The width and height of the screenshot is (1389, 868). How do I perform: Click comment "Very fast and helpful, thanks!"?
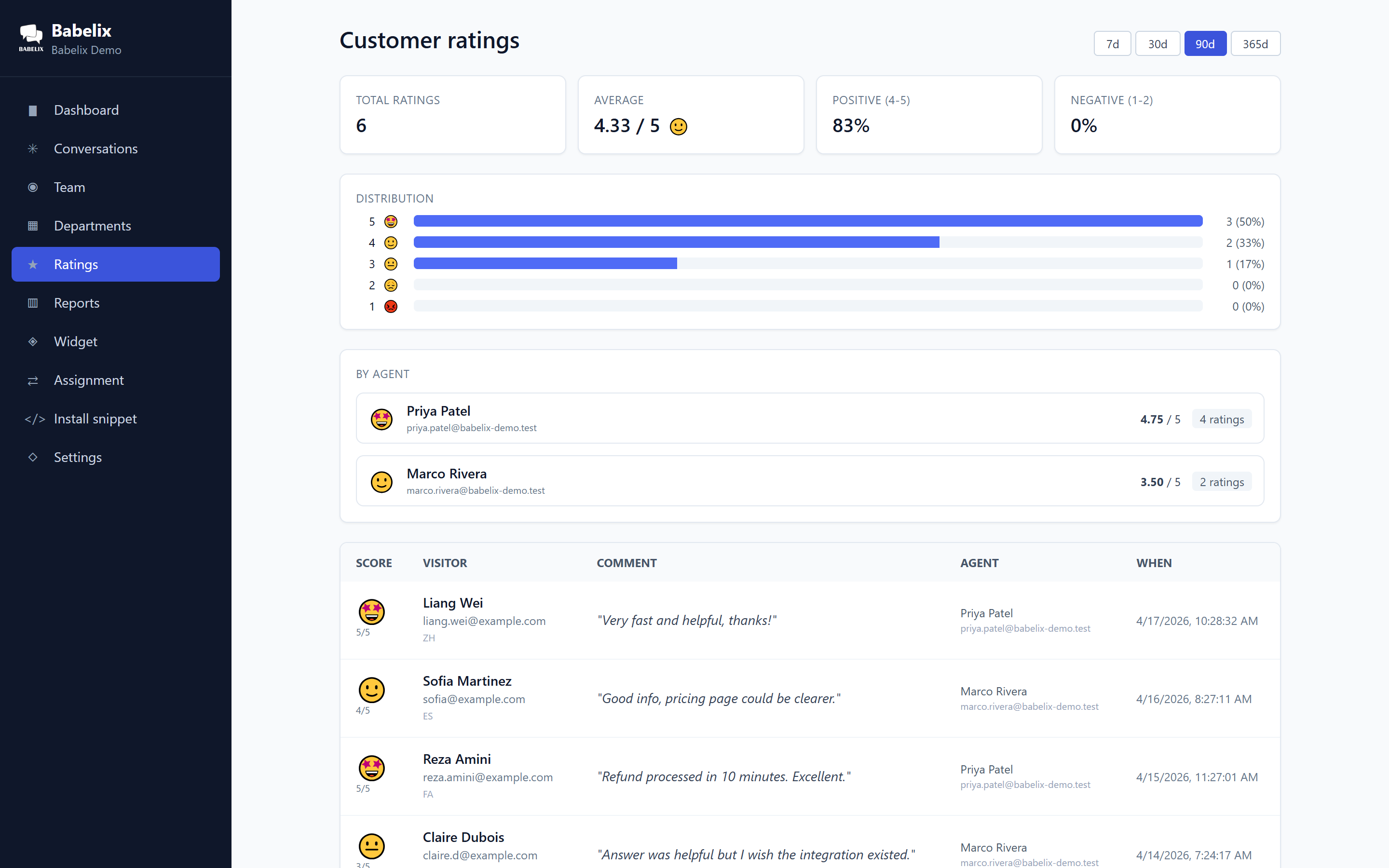click(x=687, y=621)
